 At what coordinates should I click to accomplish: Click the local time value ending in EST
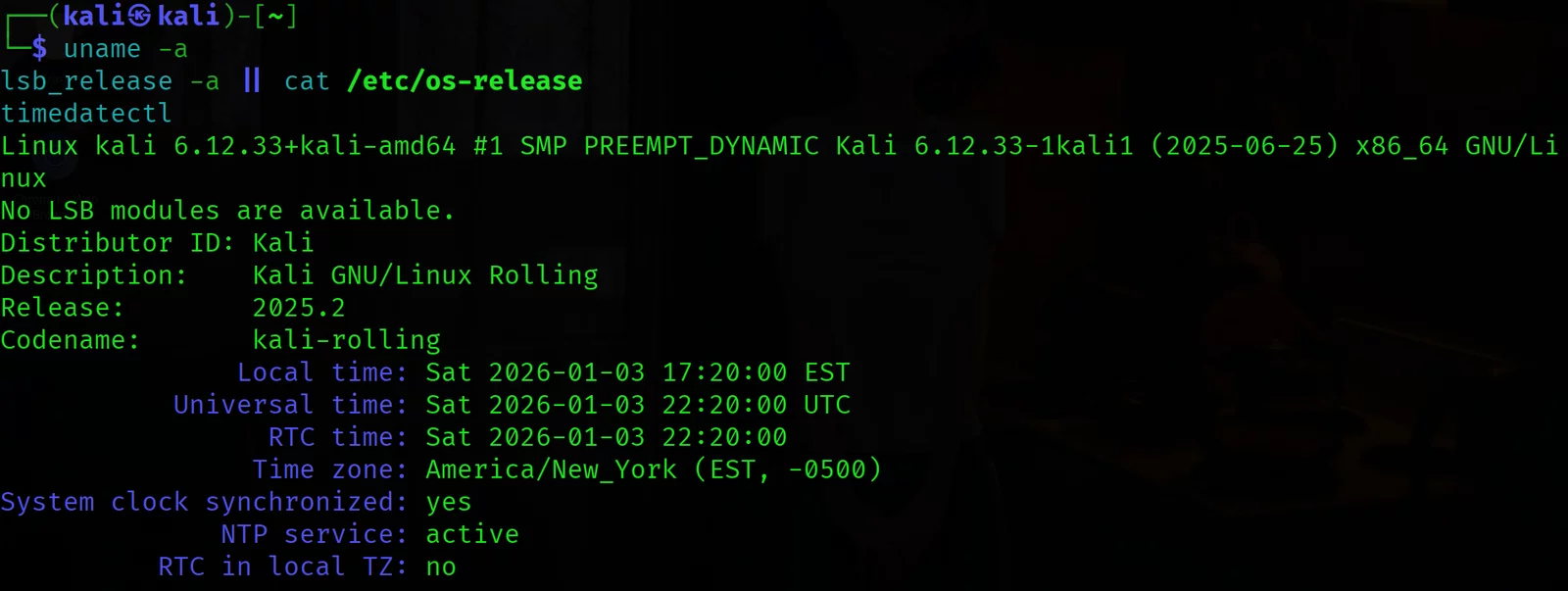[637, 372]
